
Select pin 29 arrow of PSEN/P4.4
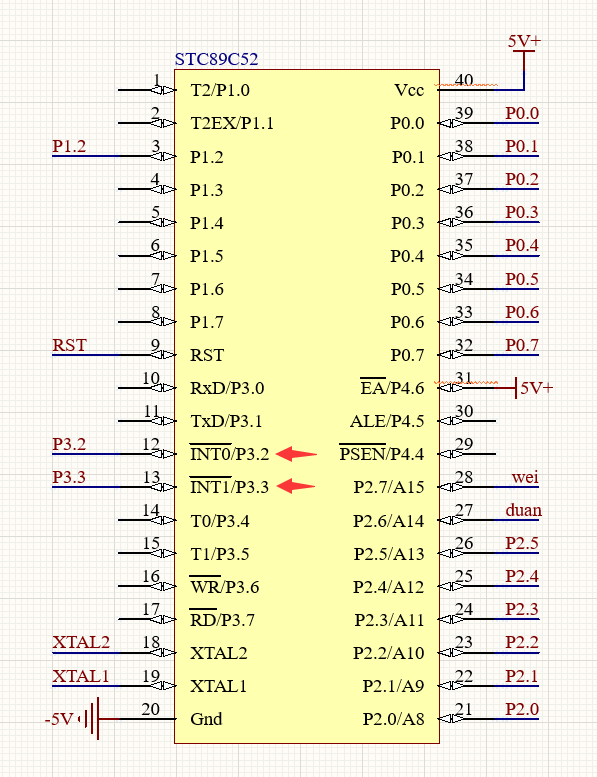(451, 454)
